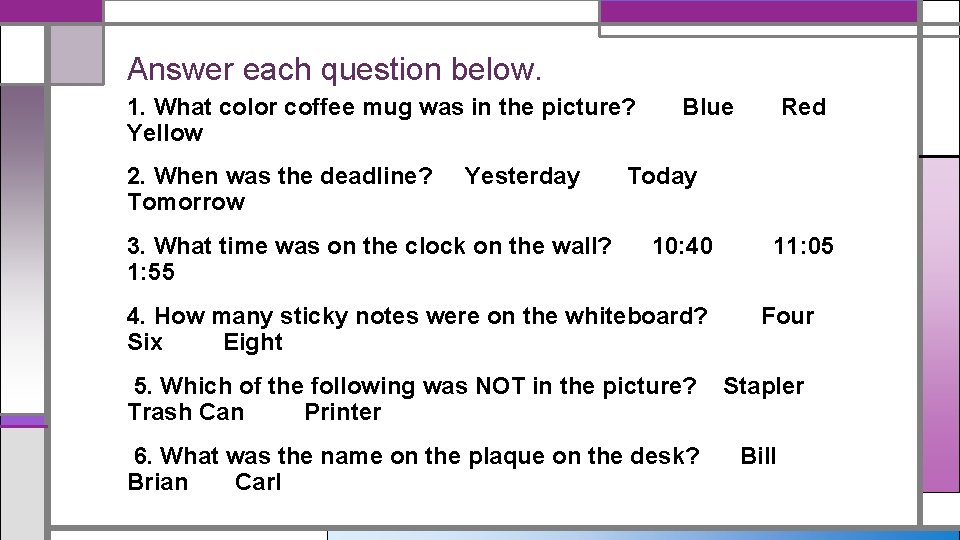Select Stapler as not in picture
The image size is (960, 540).
tap(763, 386)
